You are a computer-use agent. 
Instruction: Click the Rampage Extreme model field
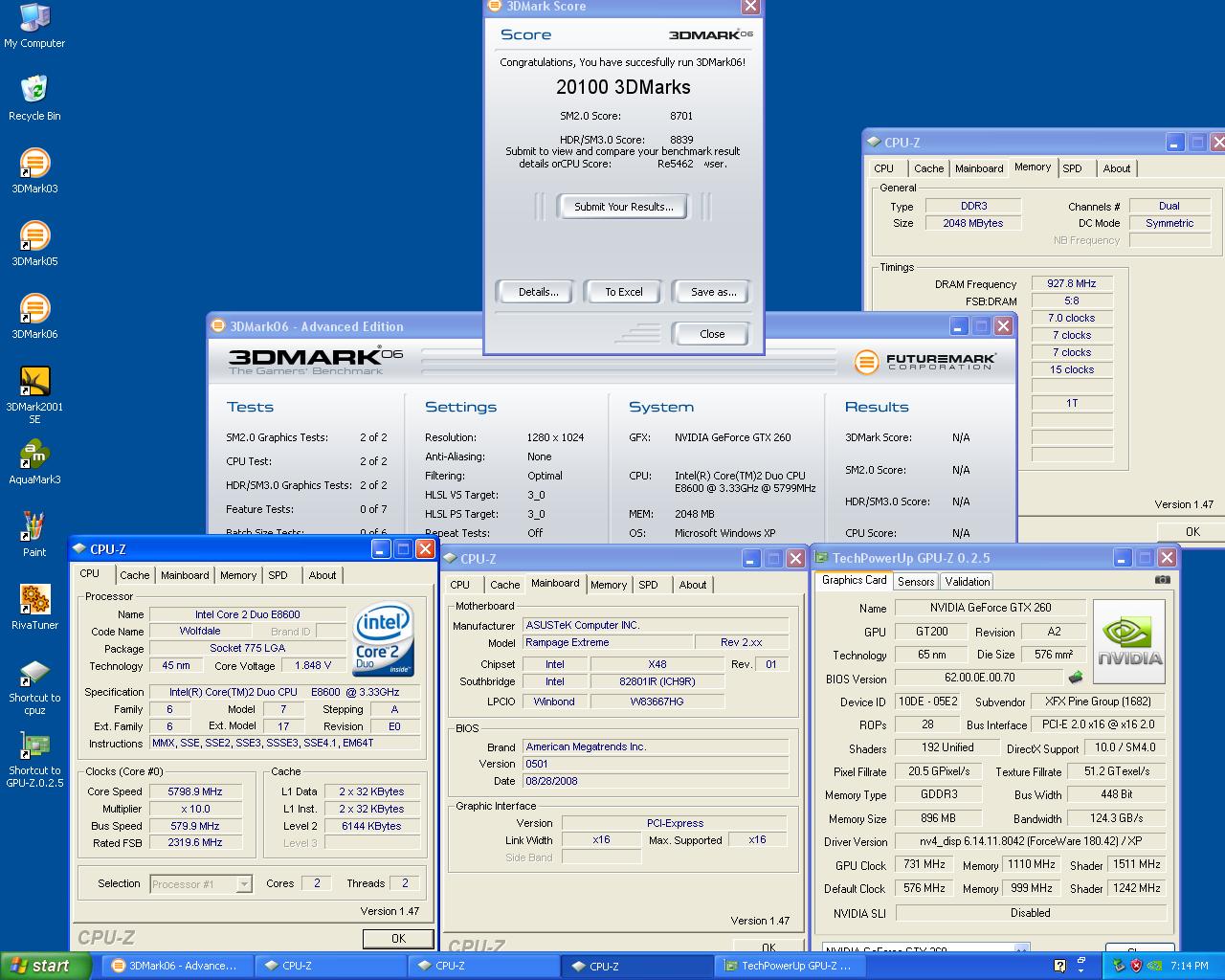pos(608,642)
